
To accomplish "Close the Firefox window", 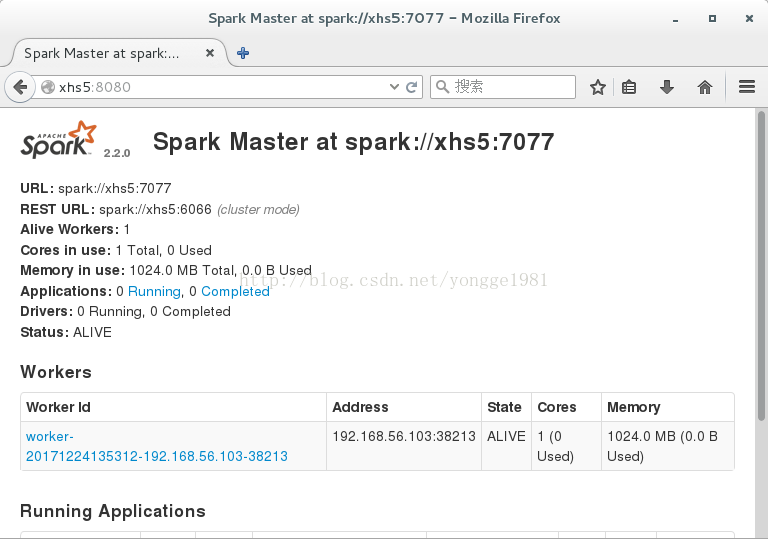I will [749, 19].
